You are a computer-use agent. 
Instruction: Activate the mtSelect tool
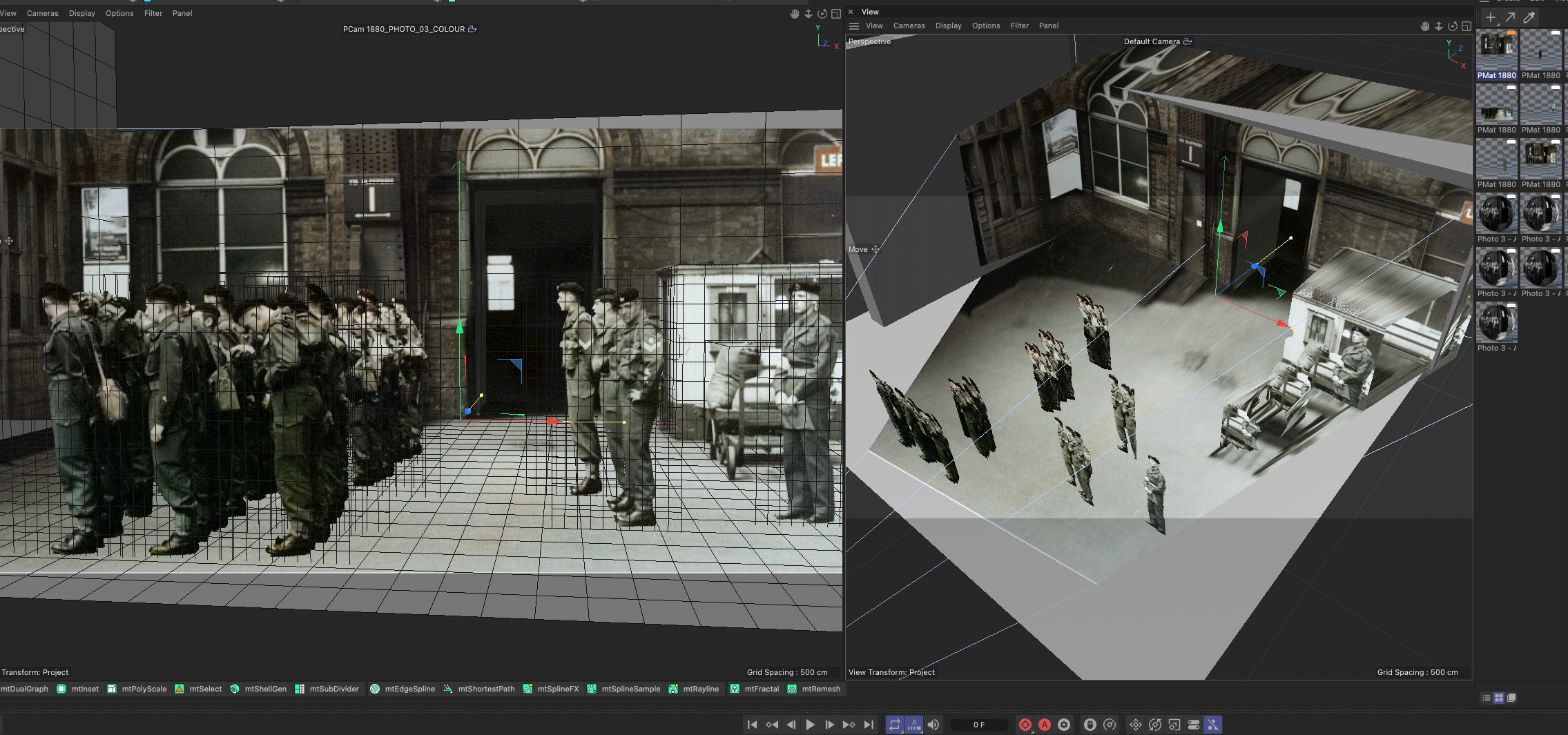[198, 689]
